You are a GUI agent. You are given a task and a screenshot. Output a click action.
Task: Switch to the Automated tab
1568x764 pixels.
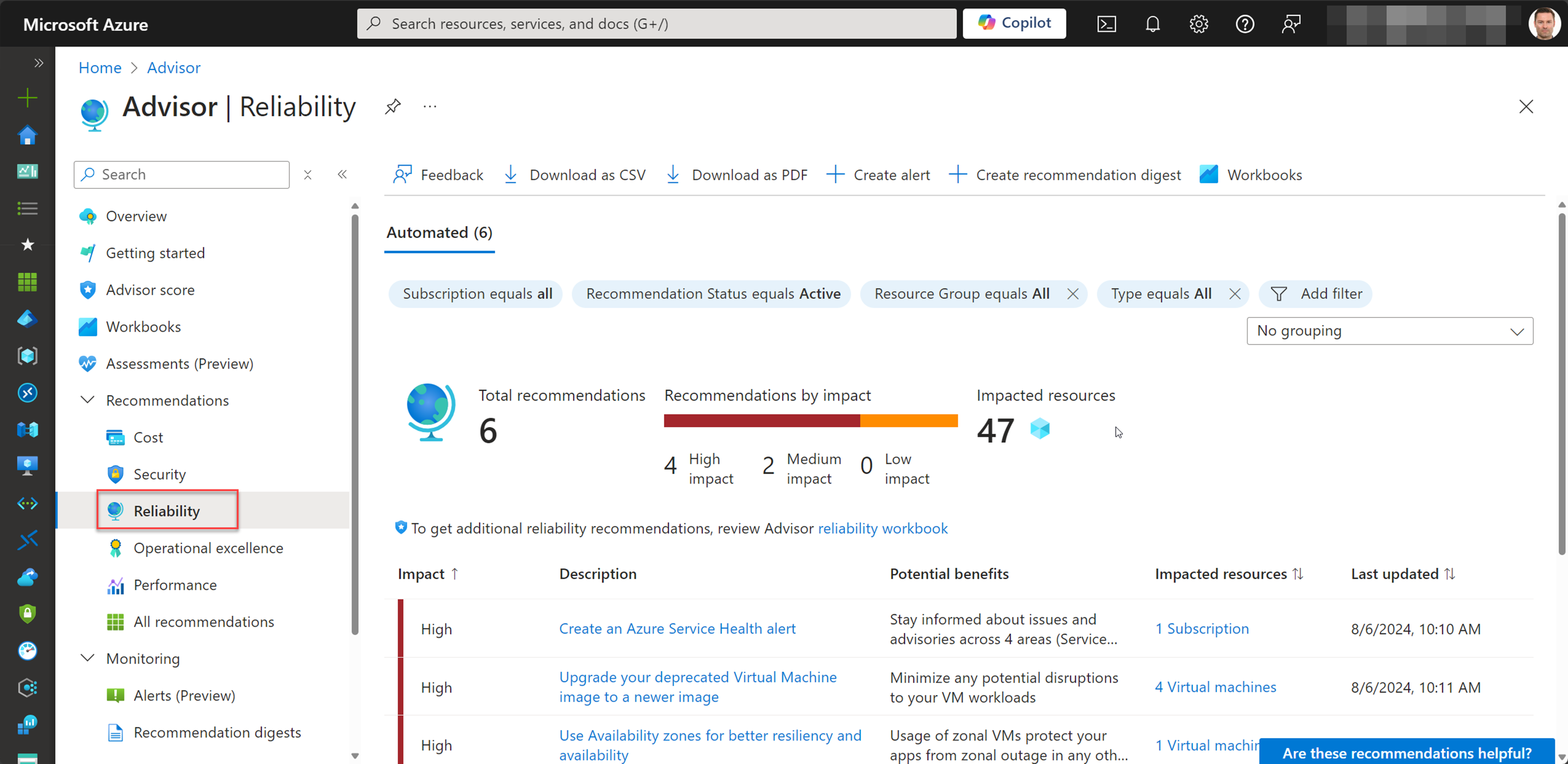point(439,233)
